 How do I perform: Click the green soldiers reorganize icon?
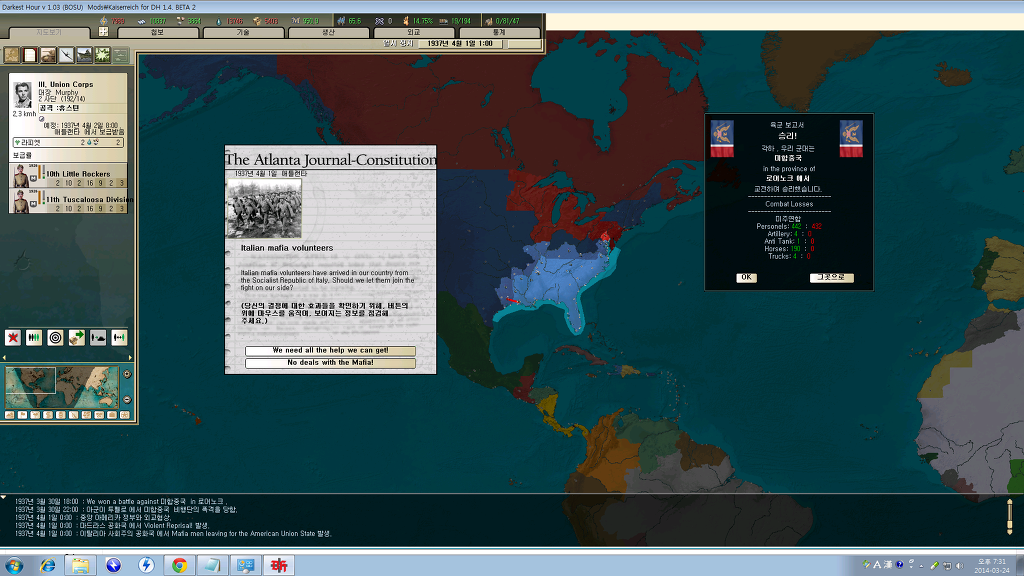[x=34, y=338]
